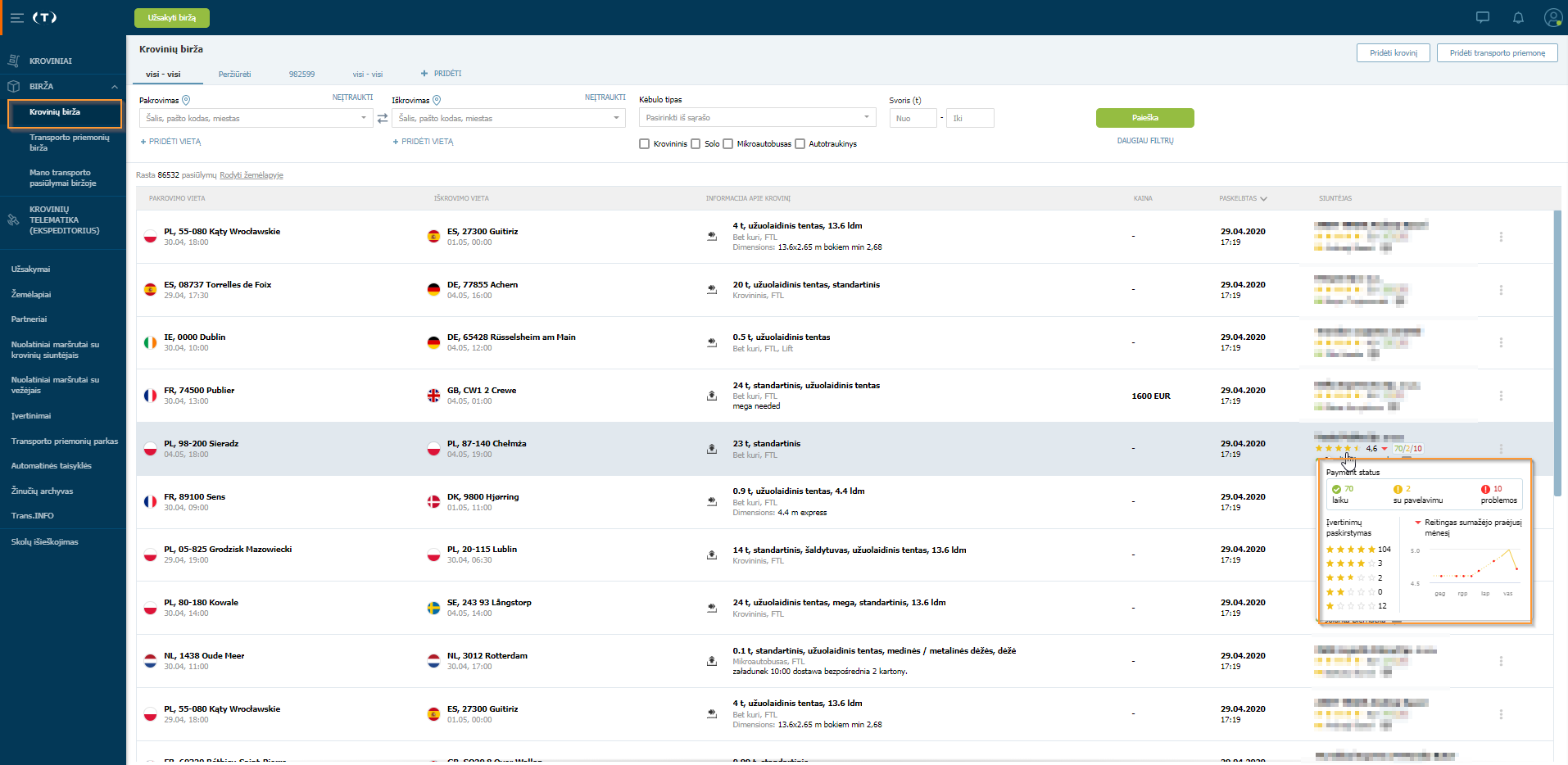Collapse the Birža sidebar section
This screenshot has height=765, width=1568.
pyautogui.click(x=115, y=87)
